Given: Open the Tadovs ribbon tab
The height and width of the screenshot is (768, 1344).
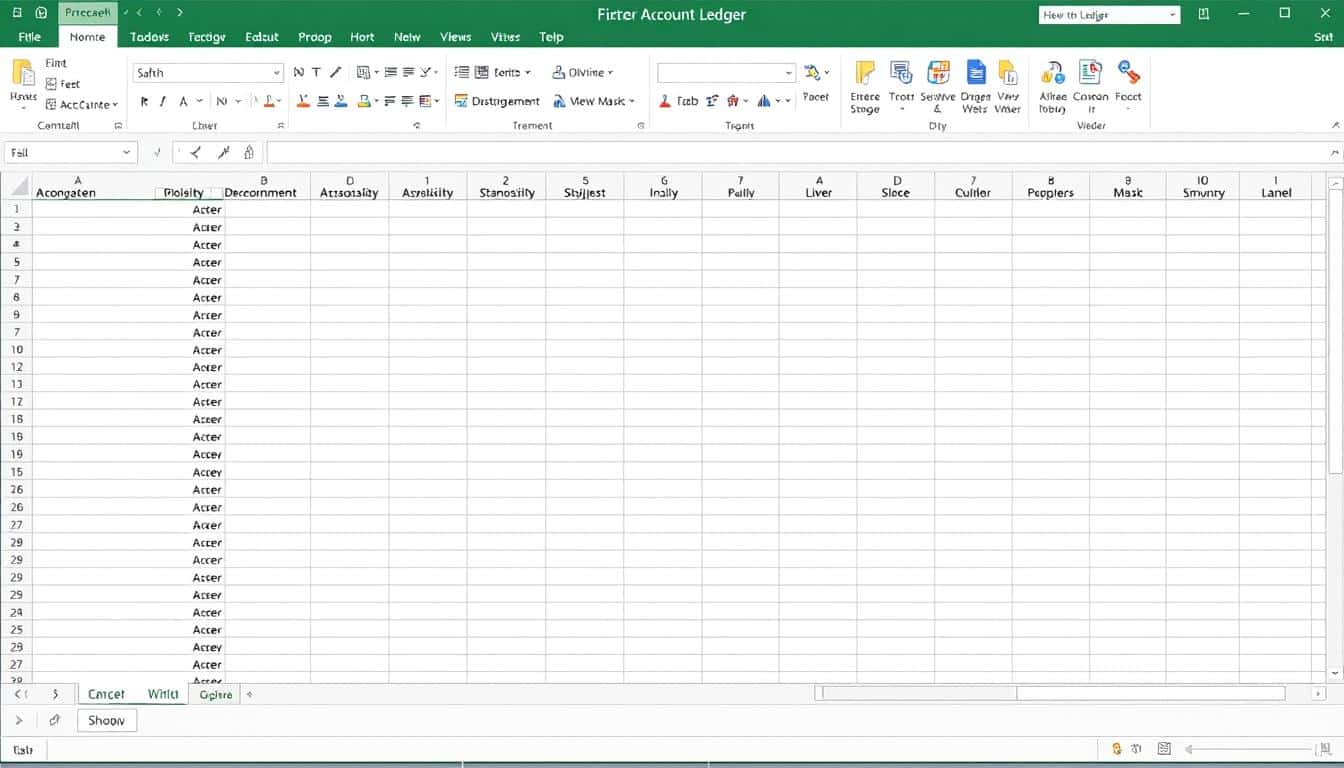Looking at the screenshot, I should tap(149, 37).
